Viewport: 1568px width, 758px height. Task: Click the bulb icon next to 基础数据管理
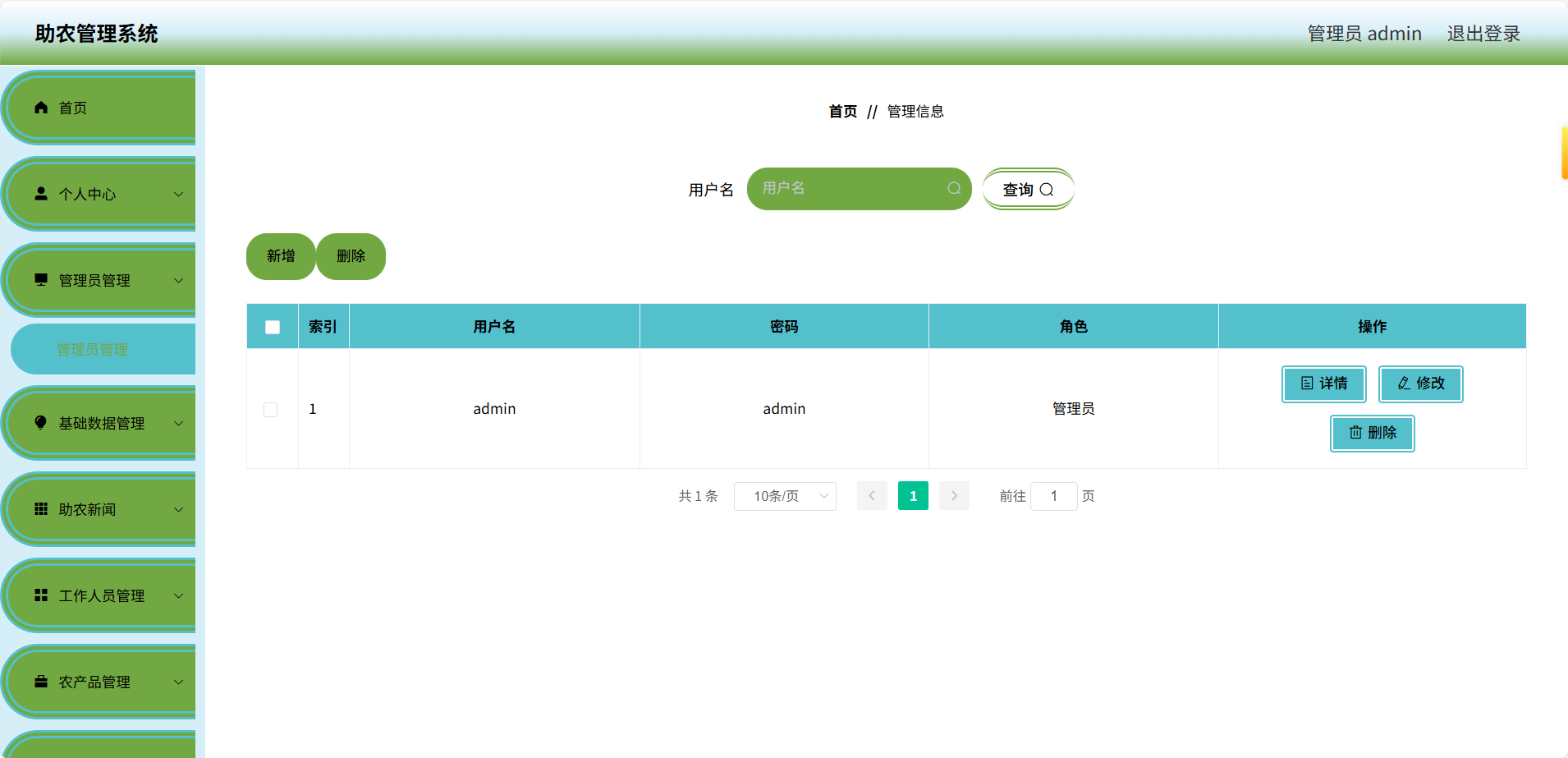click(x=41, y=423)
